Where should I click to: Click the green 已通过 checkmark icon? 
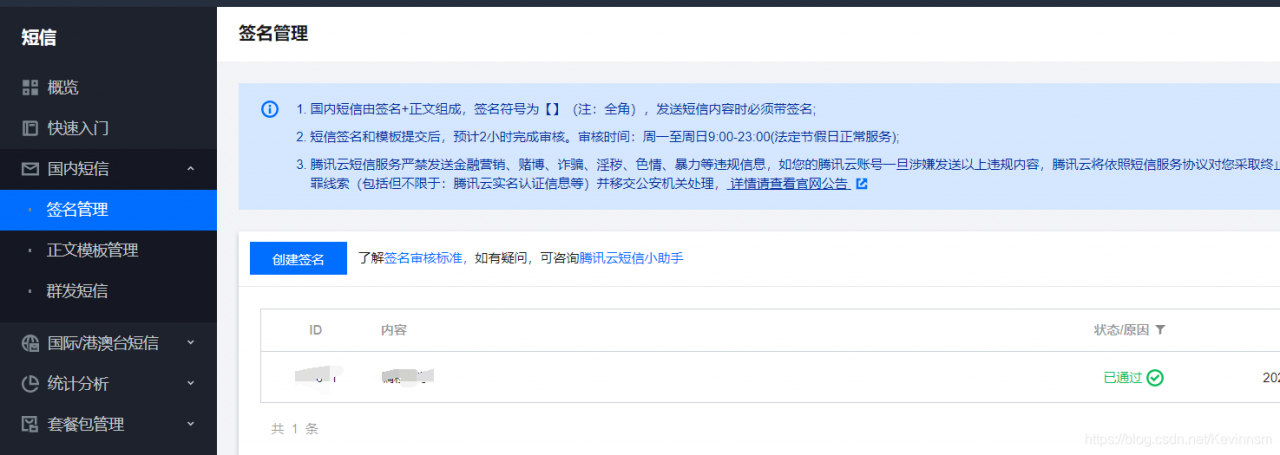[x=1155, y=378]
